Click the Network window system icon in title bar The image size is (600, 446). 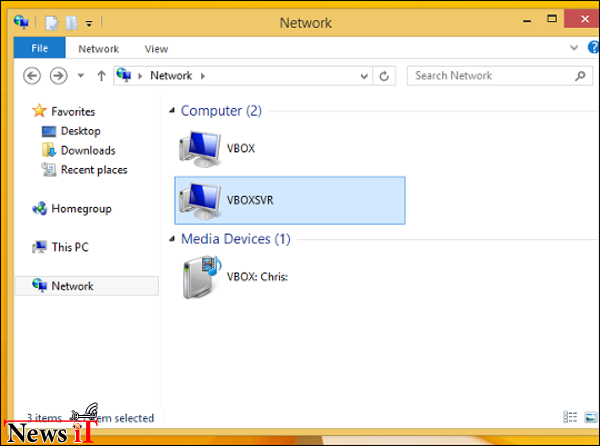click(21, 22)
